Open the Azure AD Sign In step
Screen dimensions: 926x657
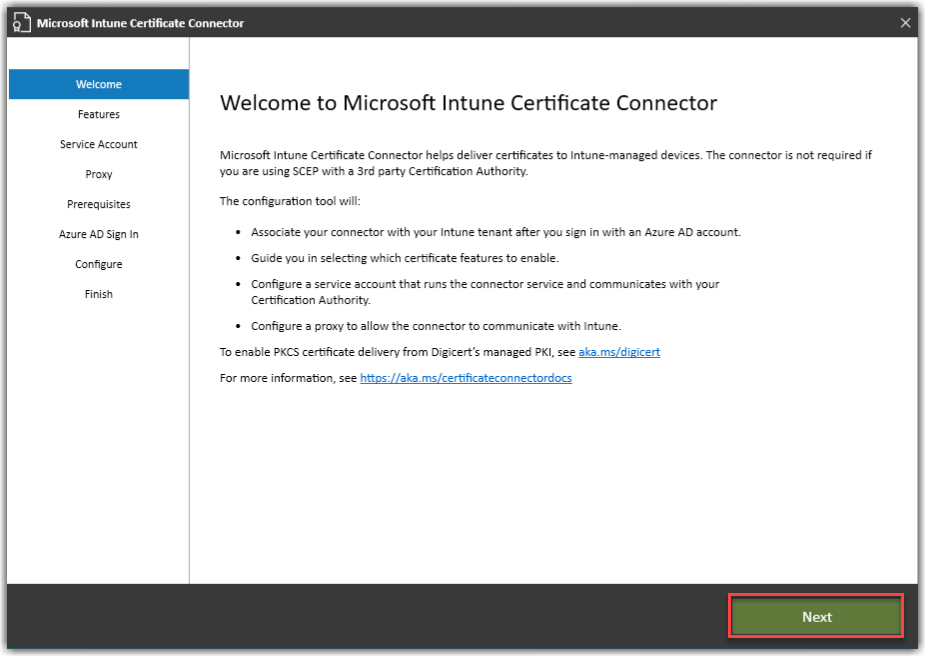(99, 234)
